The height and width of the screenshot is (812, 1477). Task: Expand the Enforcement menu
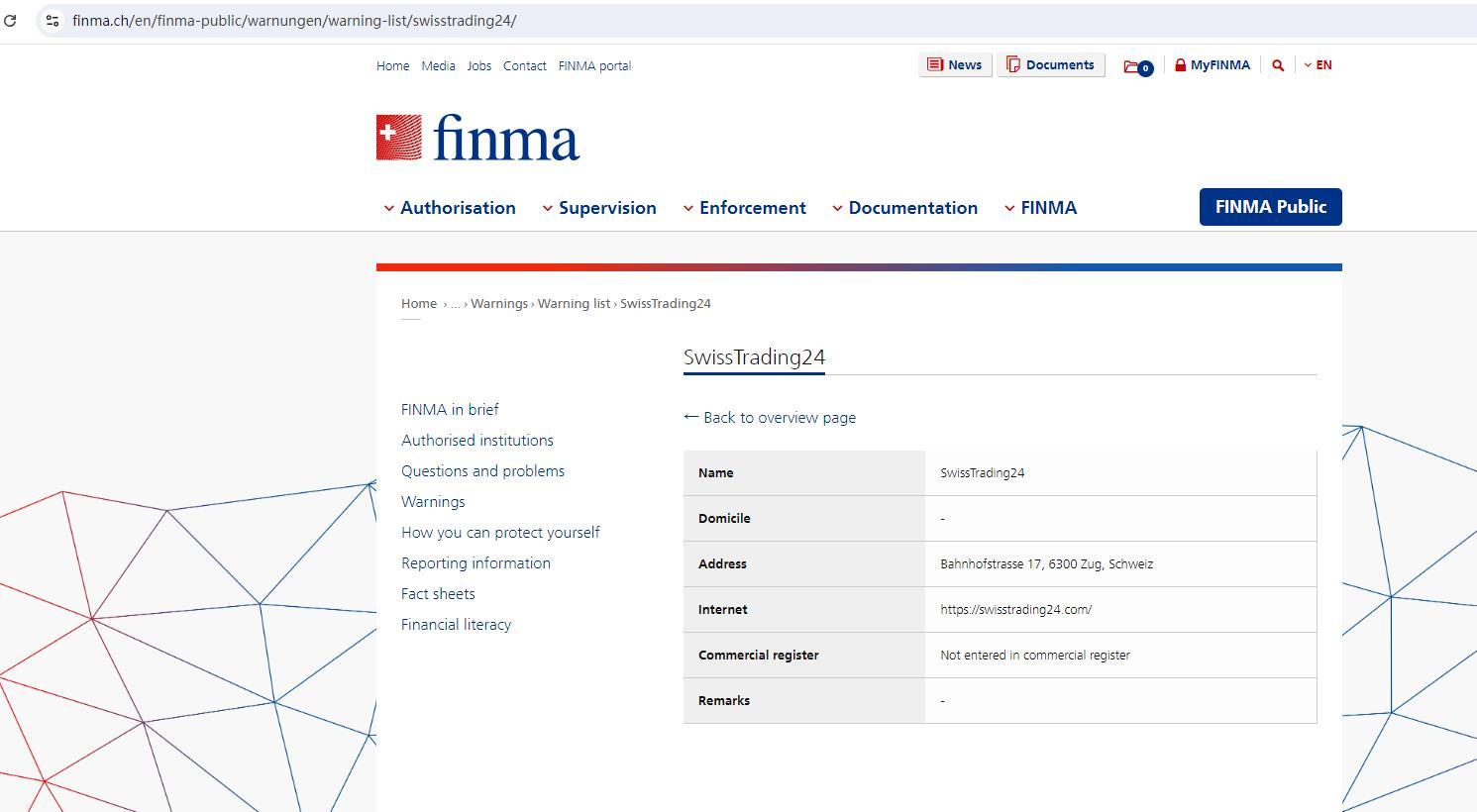click(745, 208)
